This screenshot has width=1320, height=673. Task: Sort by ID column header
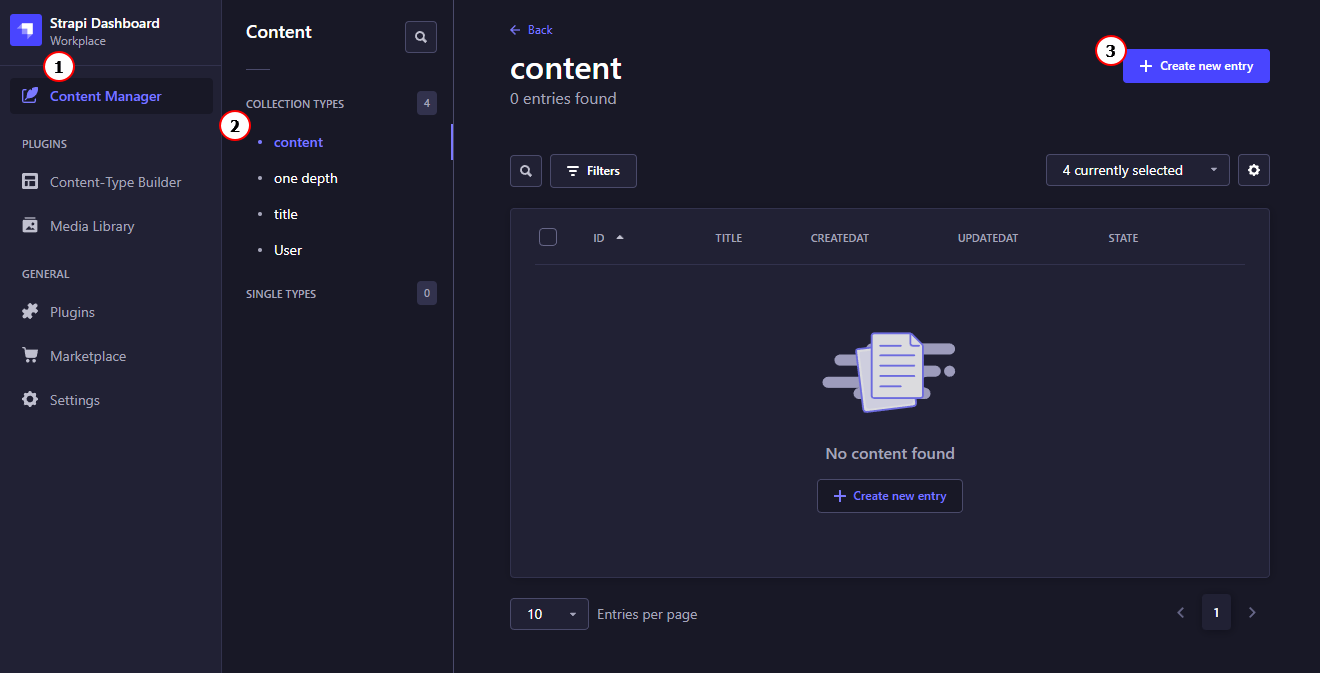[x=599, y=238]
